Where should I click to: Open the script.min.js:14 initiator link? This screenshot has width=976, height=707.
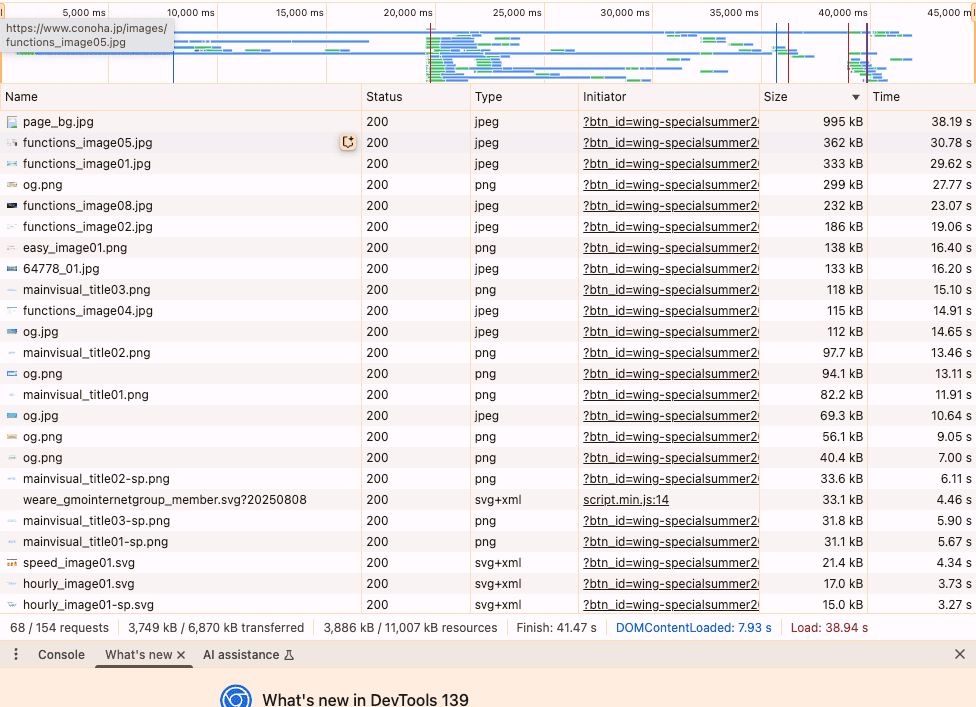coord(626,500)
